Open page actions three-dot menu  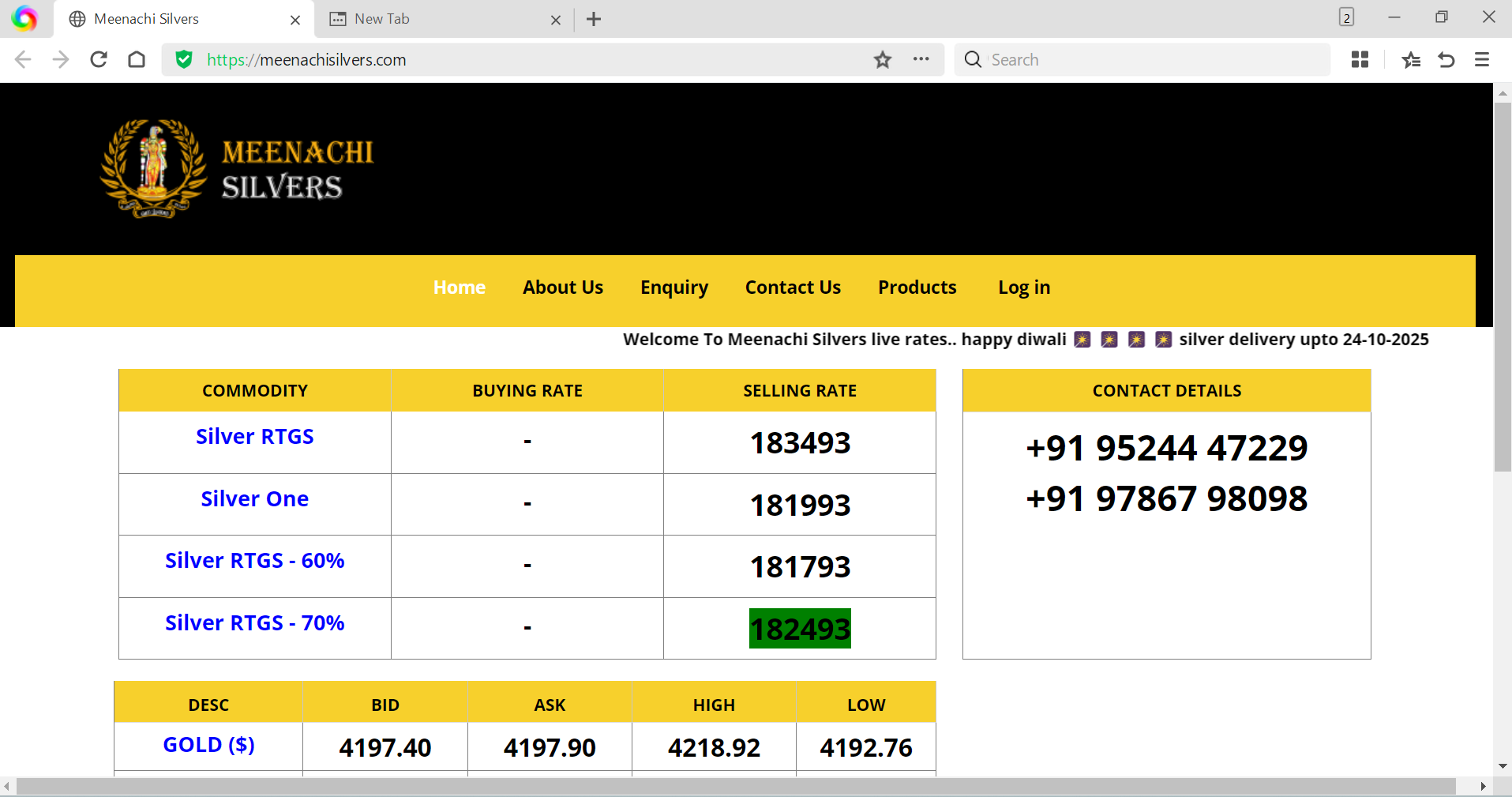point(921,59)
